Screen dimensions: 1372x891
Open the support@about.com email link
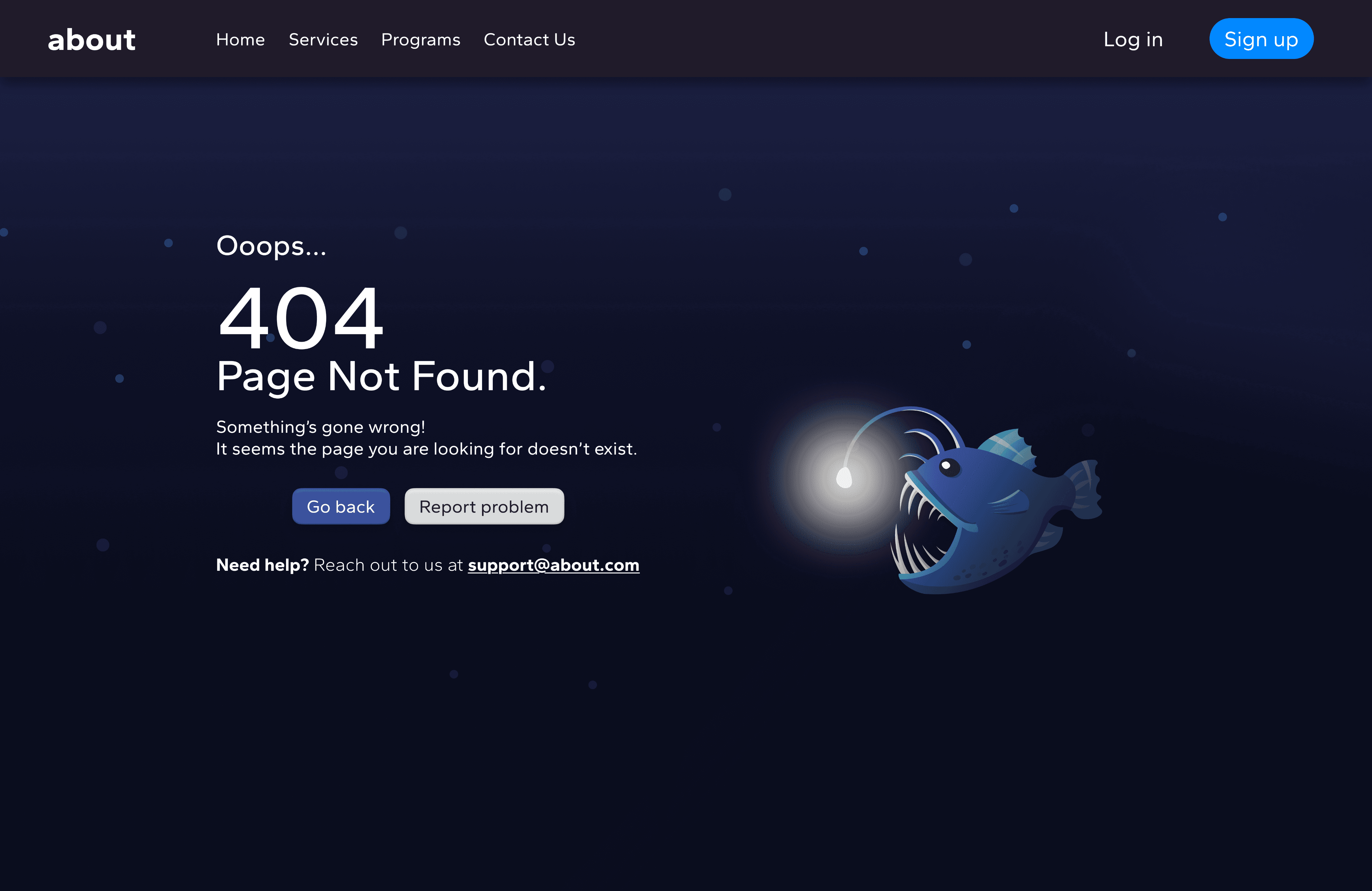553,565
